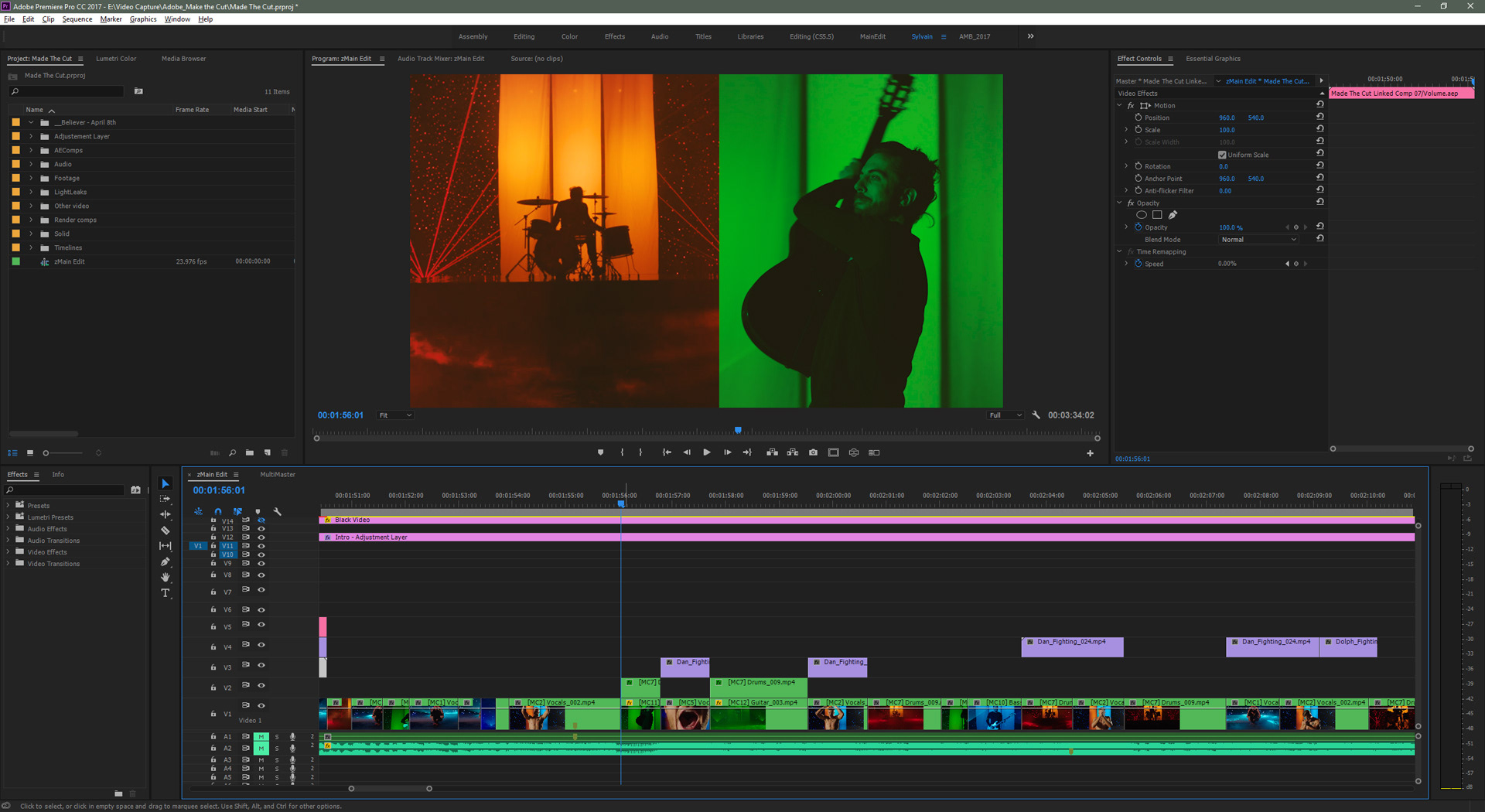Viewport: 1485px width, 812px height.
Task: Select the Slip tool
Action: click(165, 546)
